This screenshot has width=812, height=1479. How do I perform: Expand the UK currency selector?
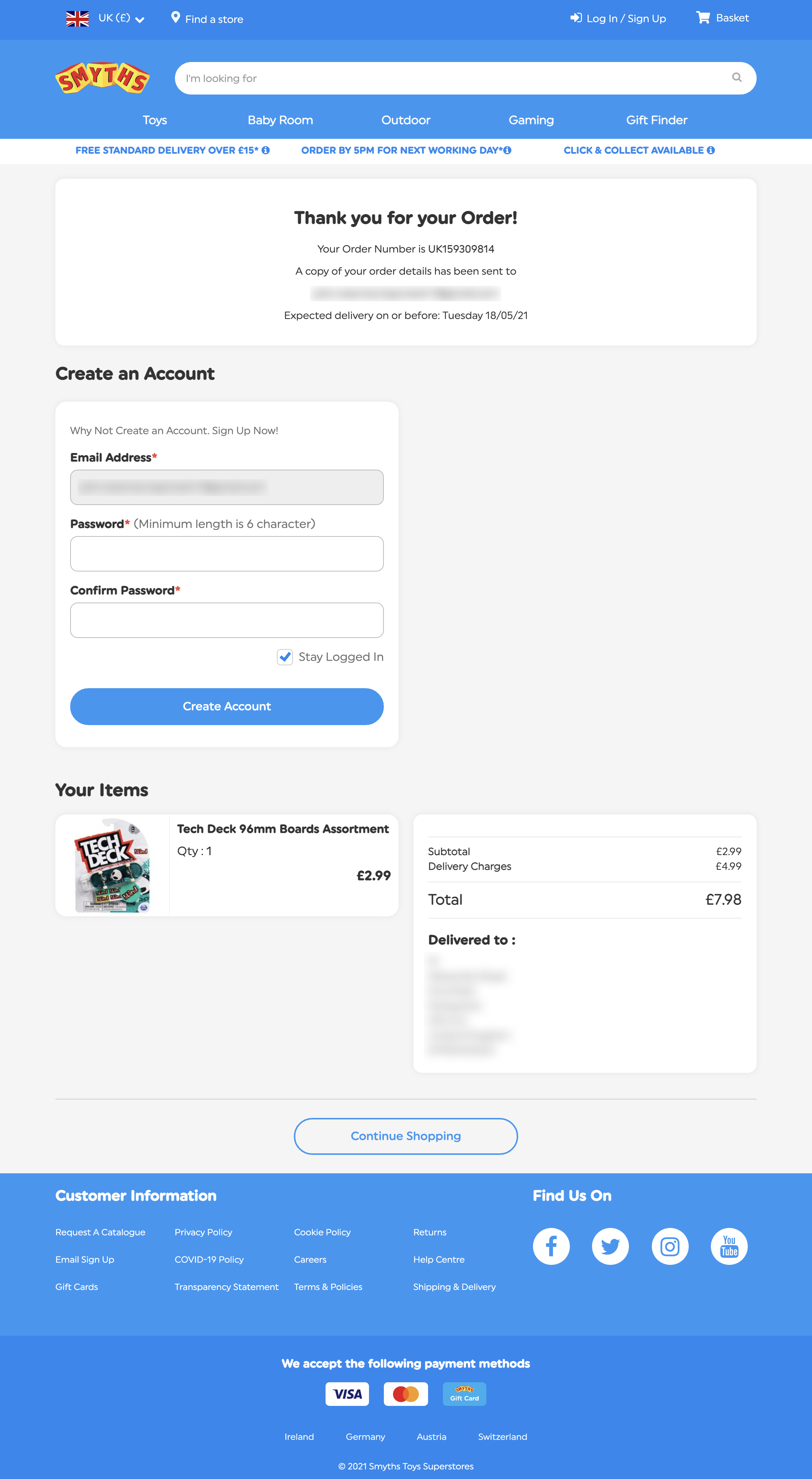click(x=140, y=19)
